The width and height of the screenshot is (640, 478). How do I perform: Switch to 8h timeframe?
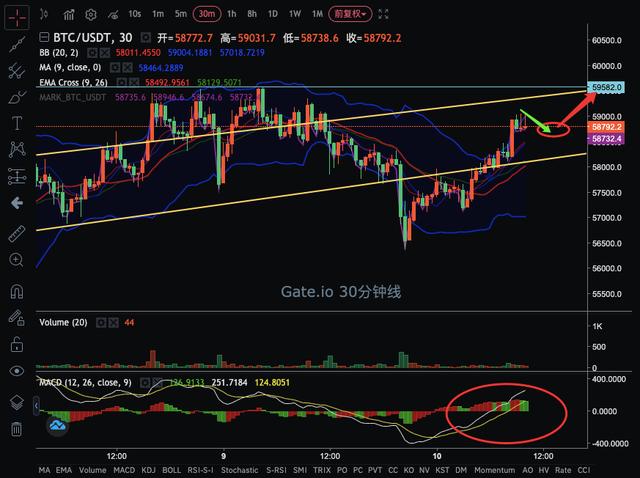pyautogui.click(x=252, y=14)
